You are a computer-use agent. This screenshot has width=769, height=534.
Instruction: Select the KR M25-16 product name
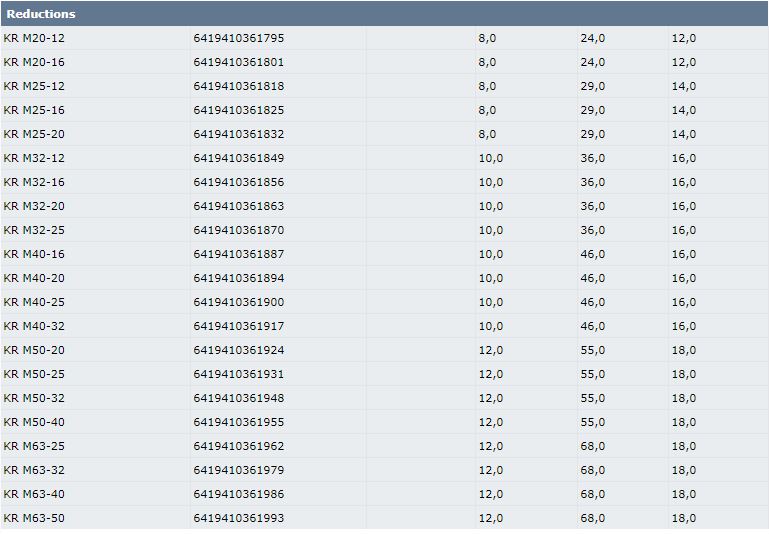pyautogui.click(x=34, y=110)
